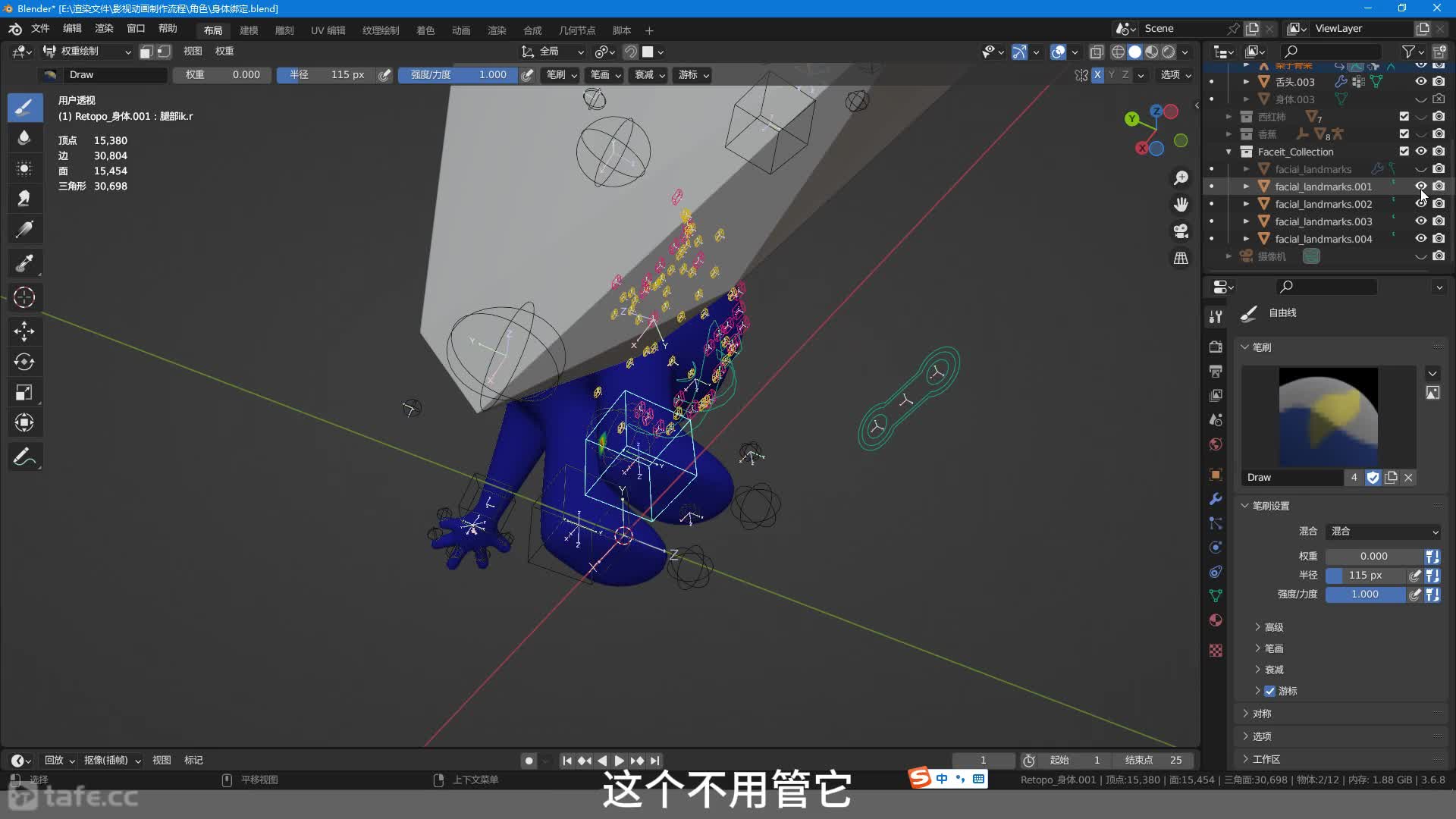Image resolution: width=1456 pixels, height=819 pixels.
Task: Select the Annotate tool
Action: (24, 457)
